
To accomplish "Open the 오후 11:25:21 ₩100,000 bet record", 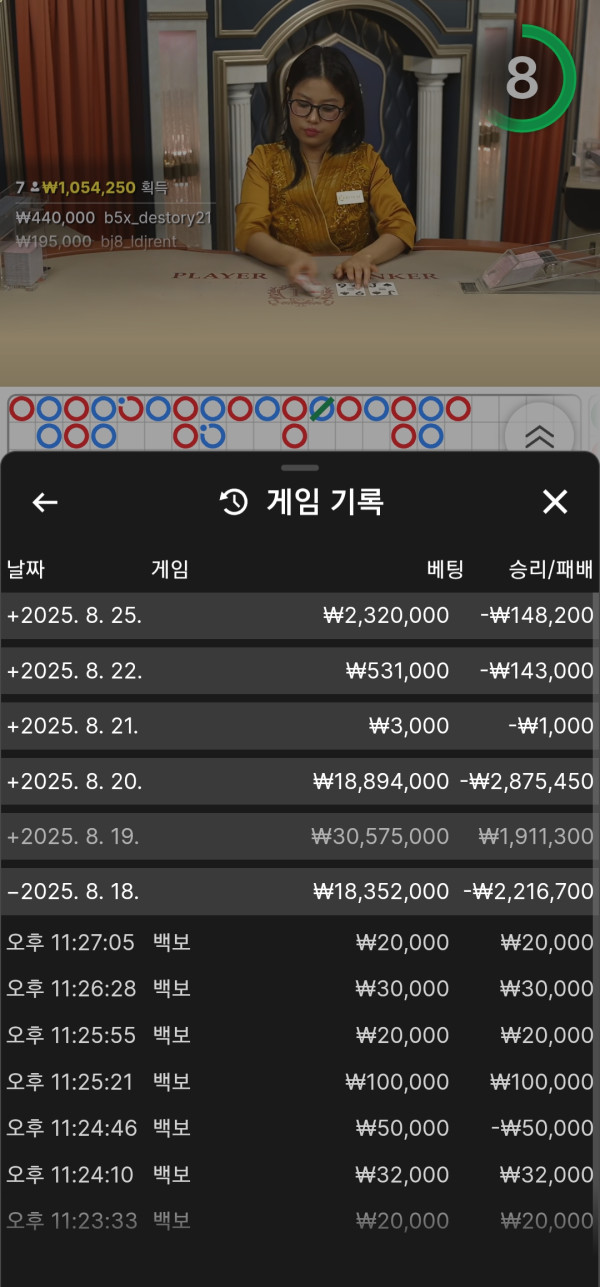I will pos(300,1081).
